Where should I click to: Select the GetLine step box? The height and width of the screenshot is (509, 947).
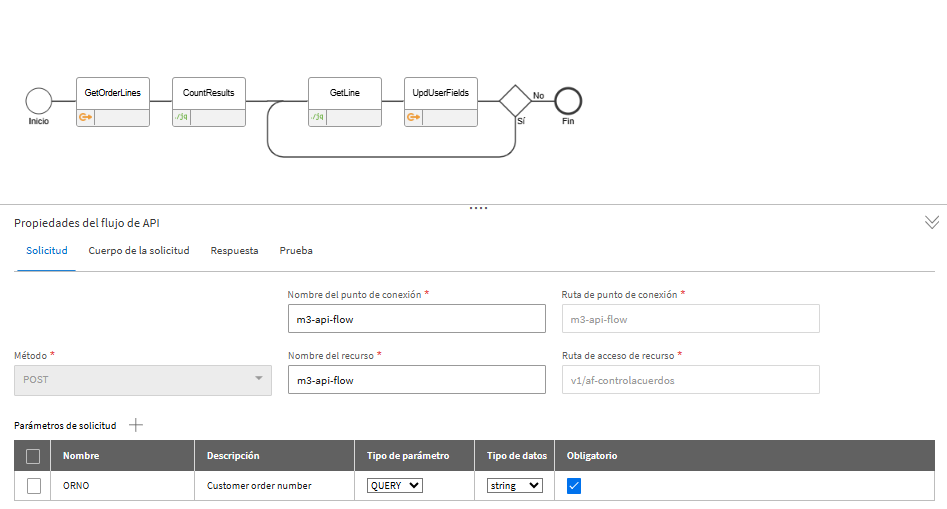(345, 101)
